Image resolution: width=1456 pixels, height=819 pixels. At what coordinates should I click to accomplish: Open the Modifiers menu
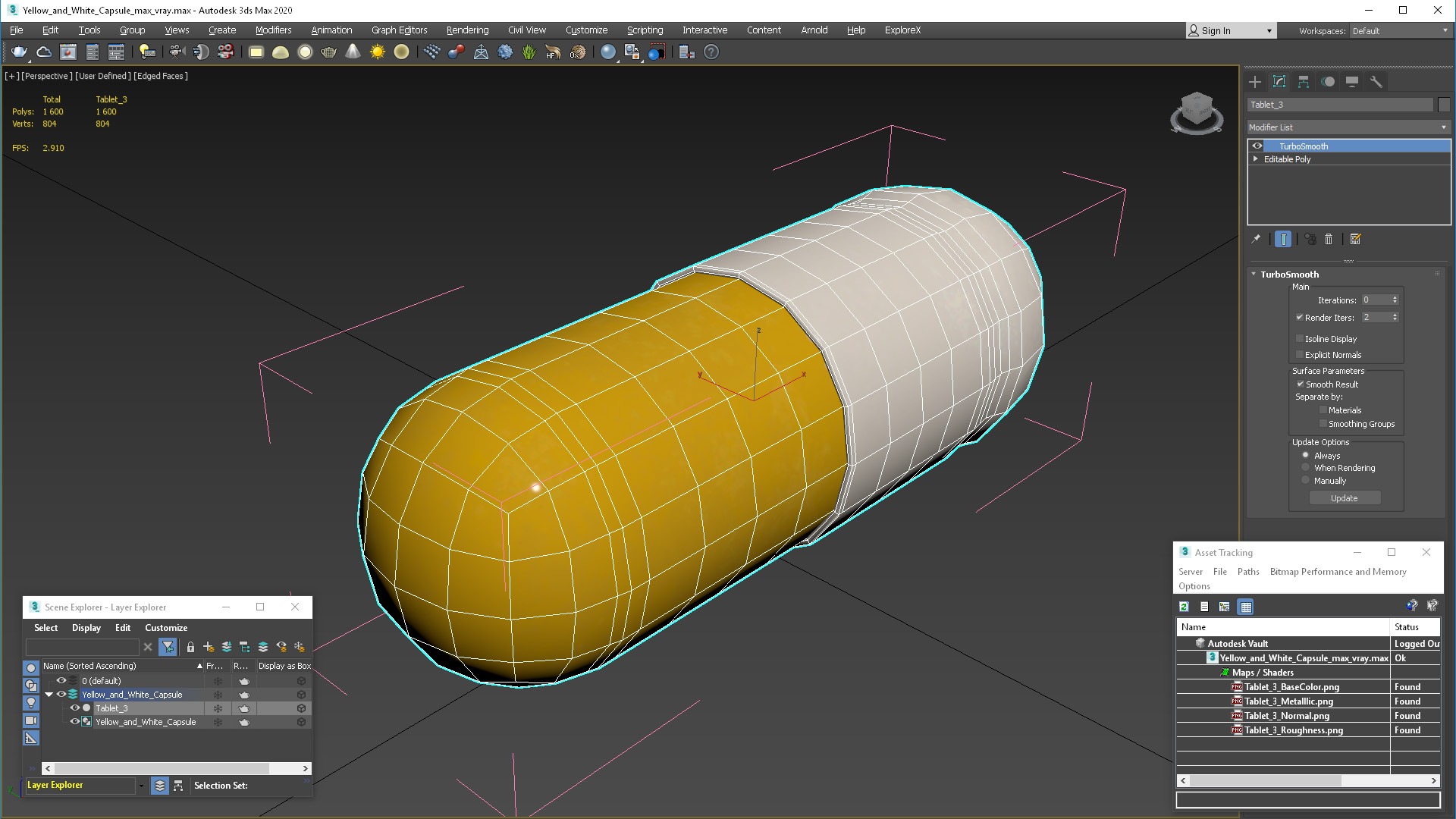click(272, 30)
